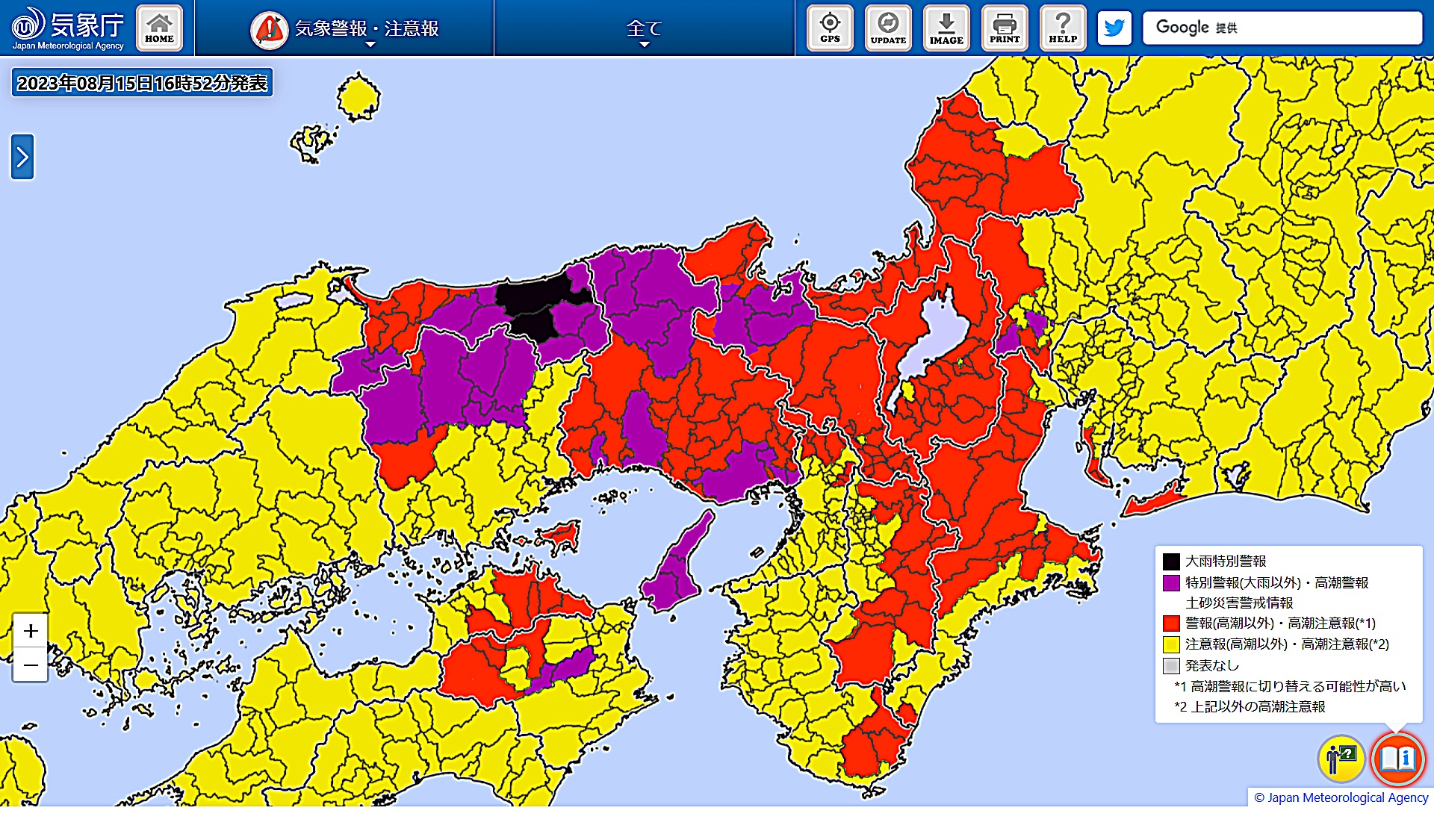The height and width of the screenshot is (840, 1434).
Task: Zoom in with the plus button
Action: tap(31, 631)
